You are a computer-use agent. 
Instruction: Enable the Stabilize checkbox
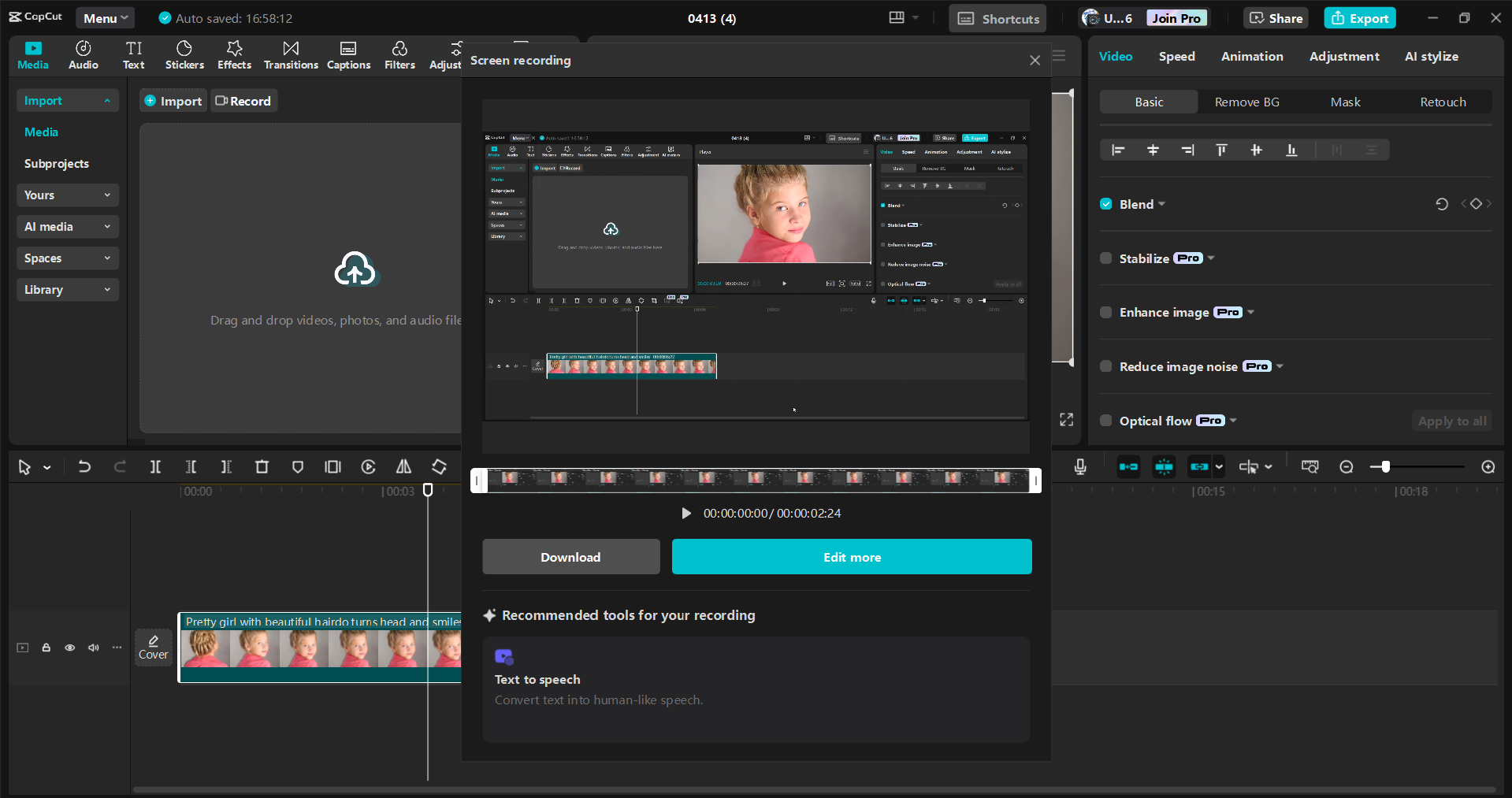pos(1106,258)
